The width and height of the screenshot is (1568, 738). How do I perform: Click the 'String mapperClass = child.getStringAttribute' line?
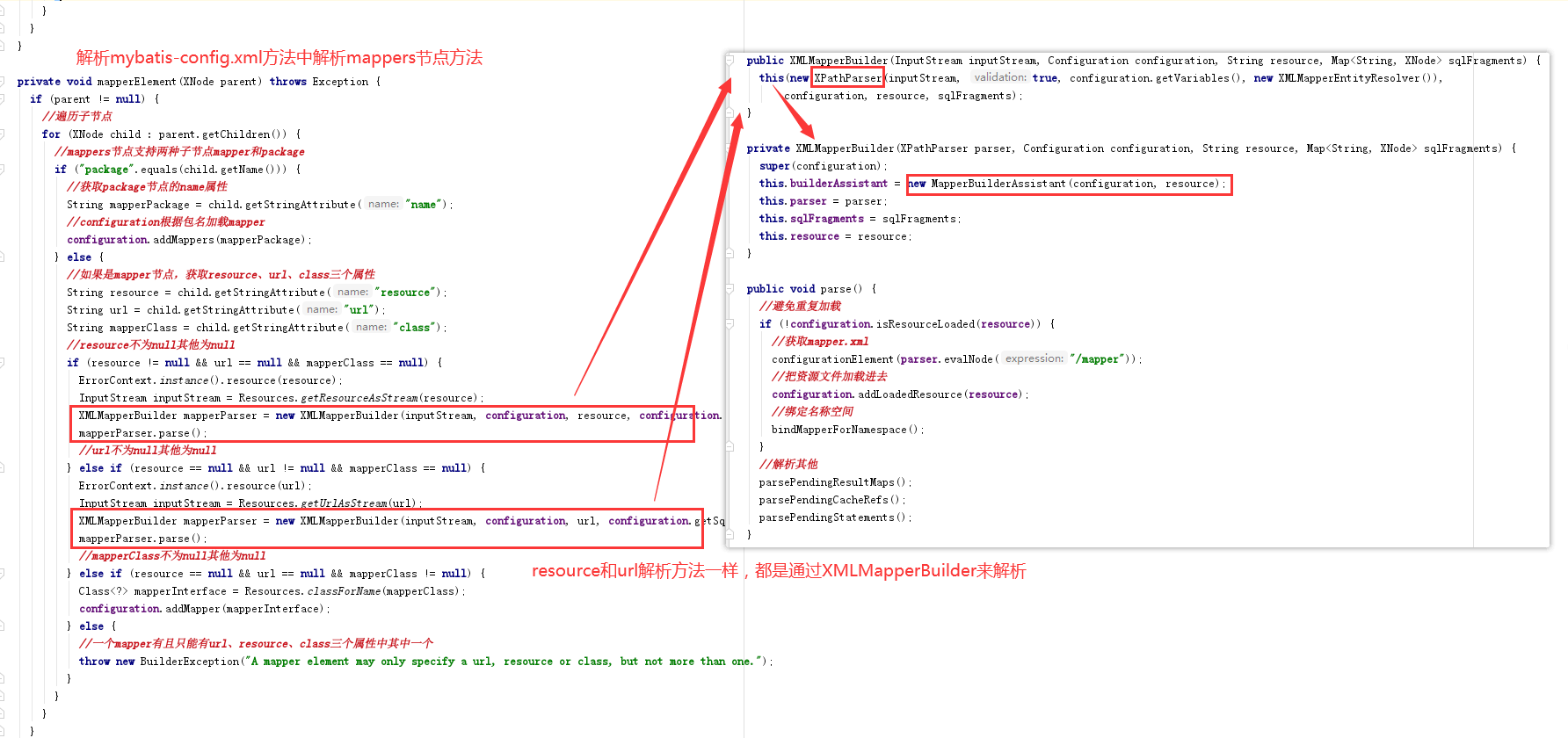[258, 328]
